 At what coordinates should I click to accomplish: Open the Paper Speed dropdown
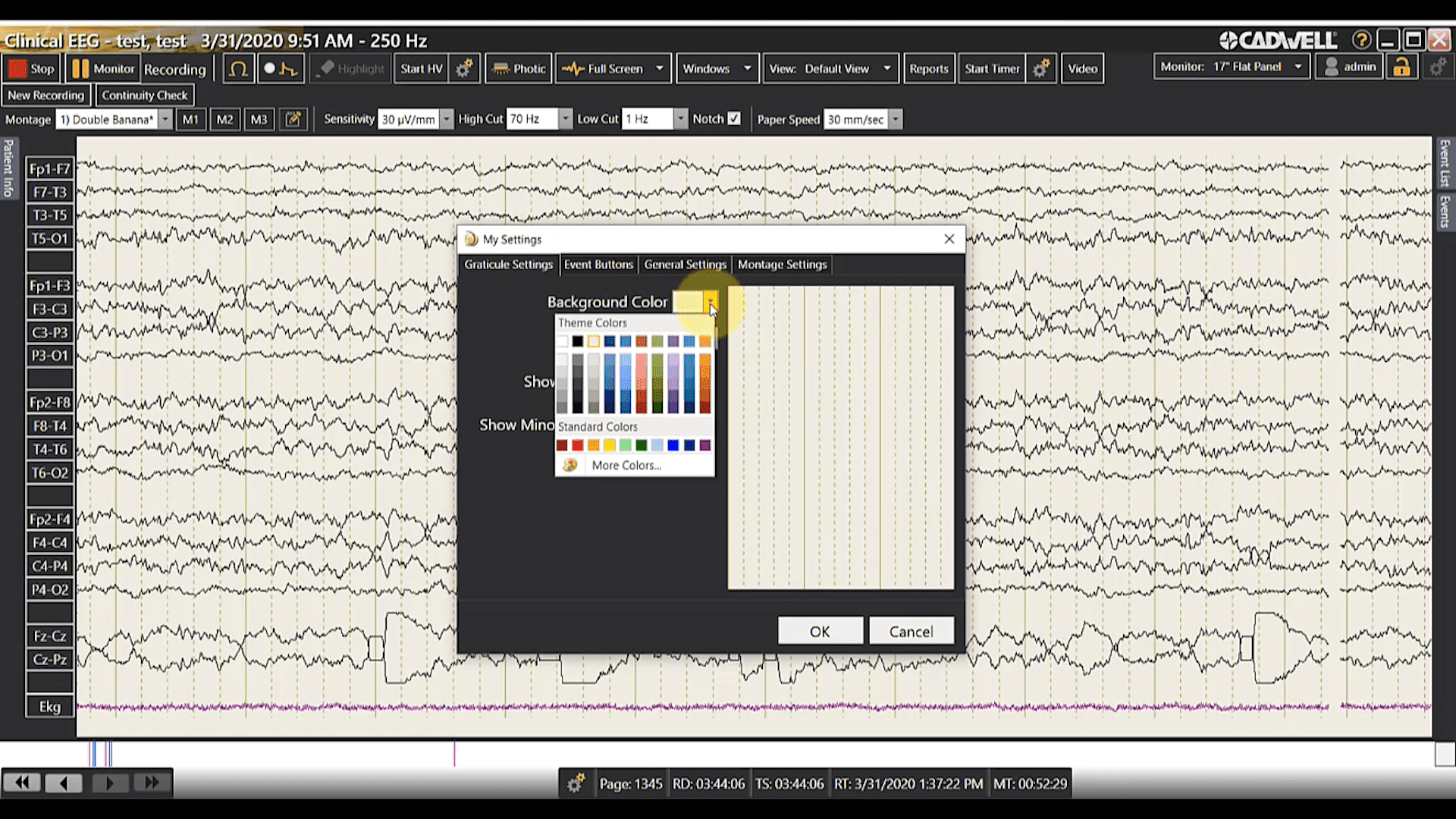896,119
